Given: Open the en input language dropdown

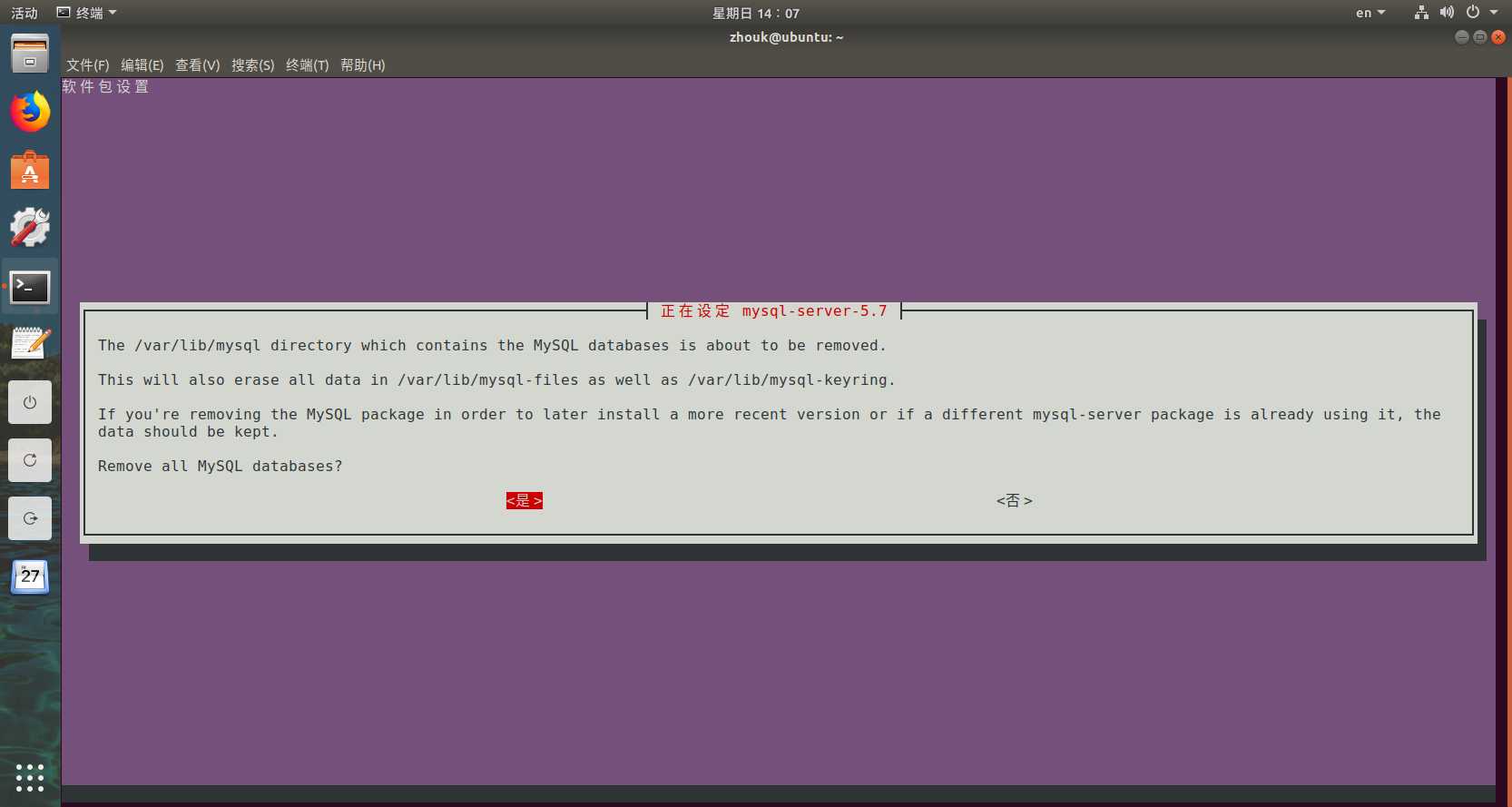Looking at the screenshot, I should point(1370,13).
